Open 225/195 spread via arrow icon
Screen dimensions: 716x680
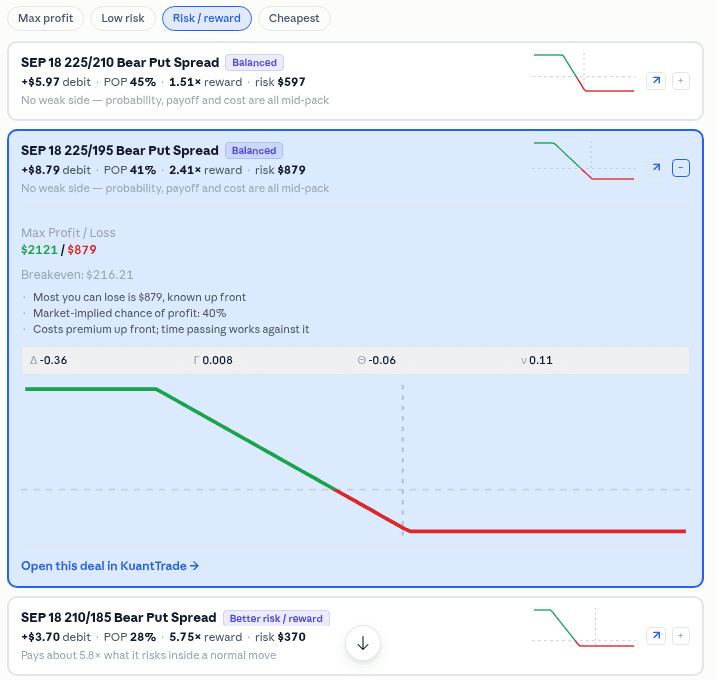click(x=656, y=168)
